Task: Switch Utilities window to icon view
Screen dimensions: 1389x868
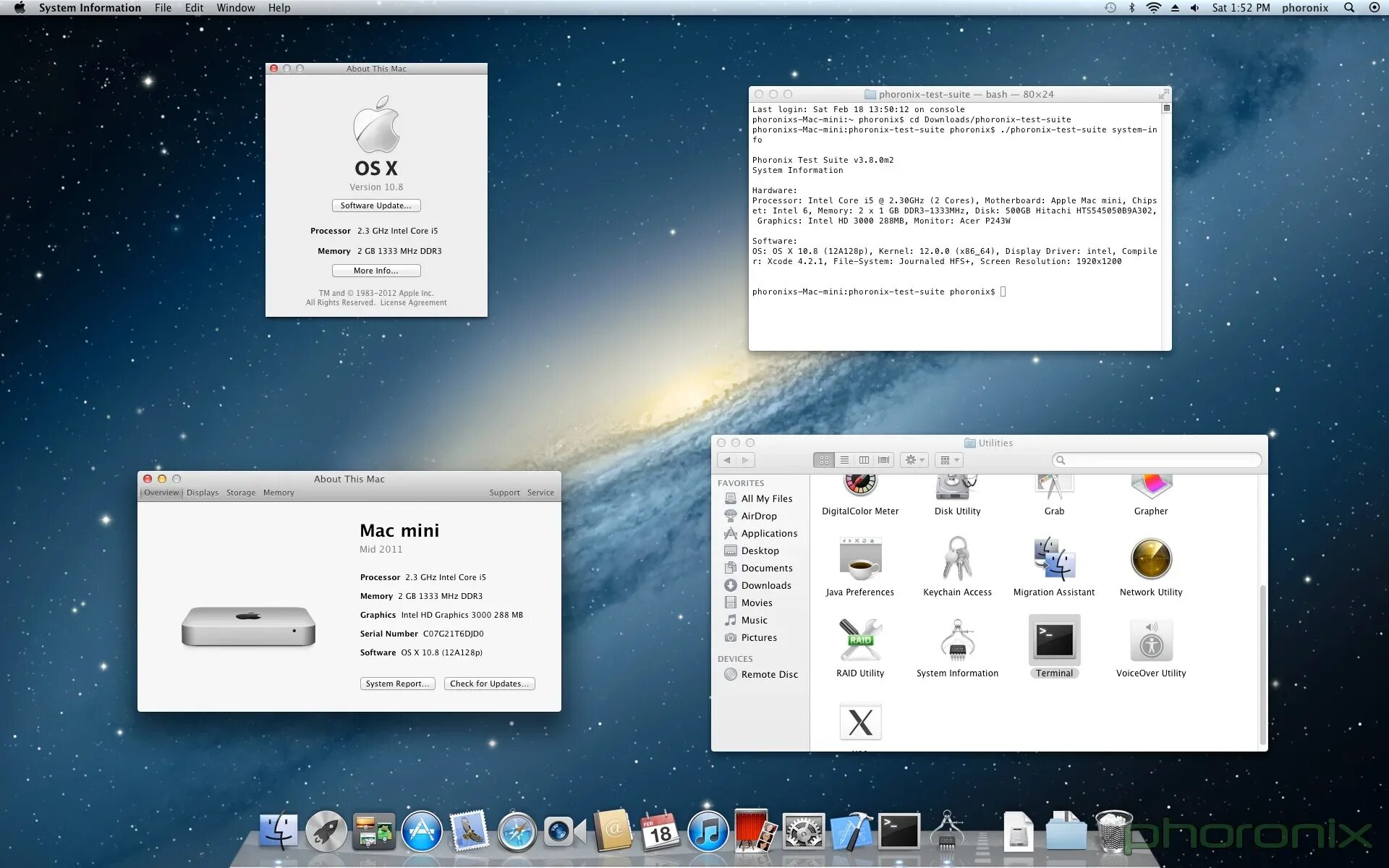Action: [x=824, y=460]
